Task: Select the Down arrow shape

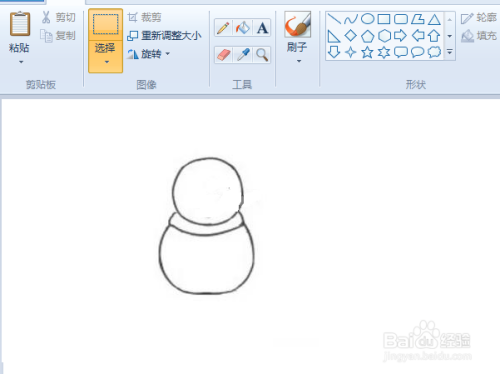Action: (x=334, y=52)
